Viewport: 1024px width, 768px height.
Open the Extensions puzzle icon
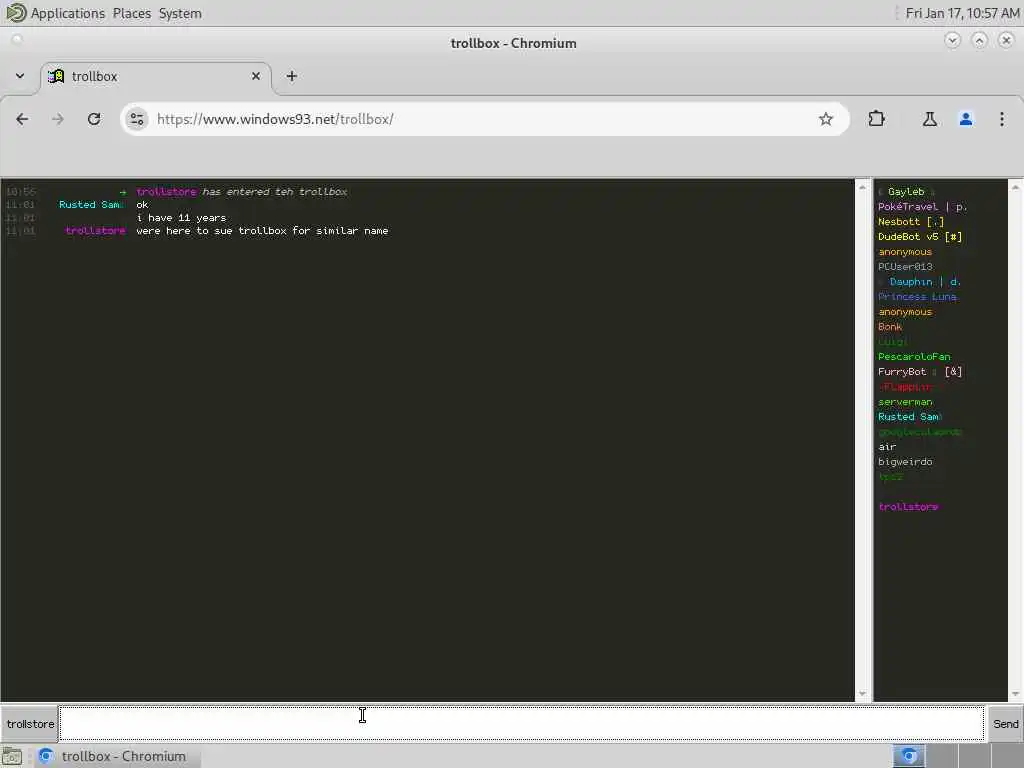[x=876, y=119]
